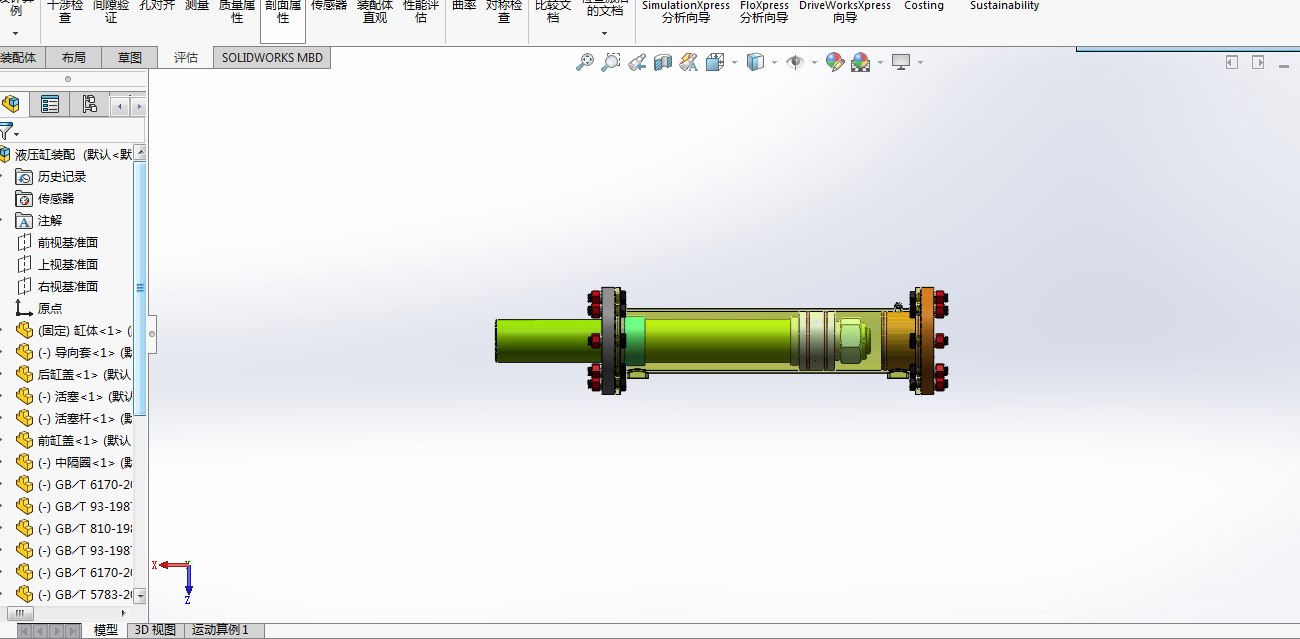Click the feature tree vertical scrollbar down arrow

click(x=141, y=595)
